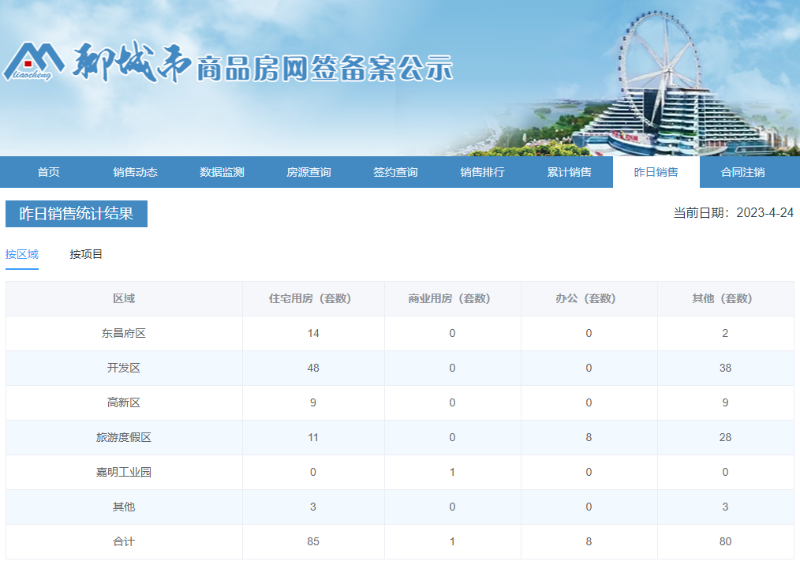Select the active 昨日销售 tab
Viewport: 800px width, 565px height.
[x=656, y=172]
